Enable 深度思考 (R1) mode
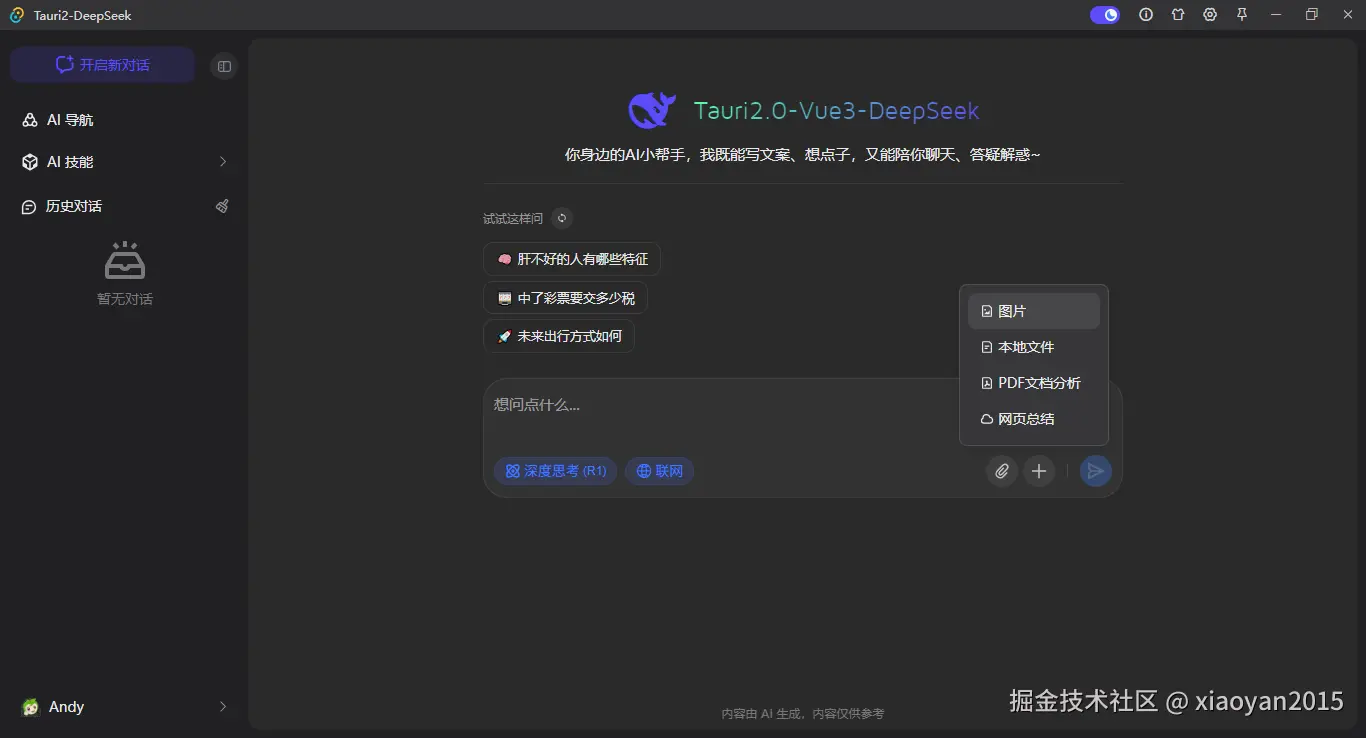The width and height of the screenshot is (1366, 738). point(555,470)
